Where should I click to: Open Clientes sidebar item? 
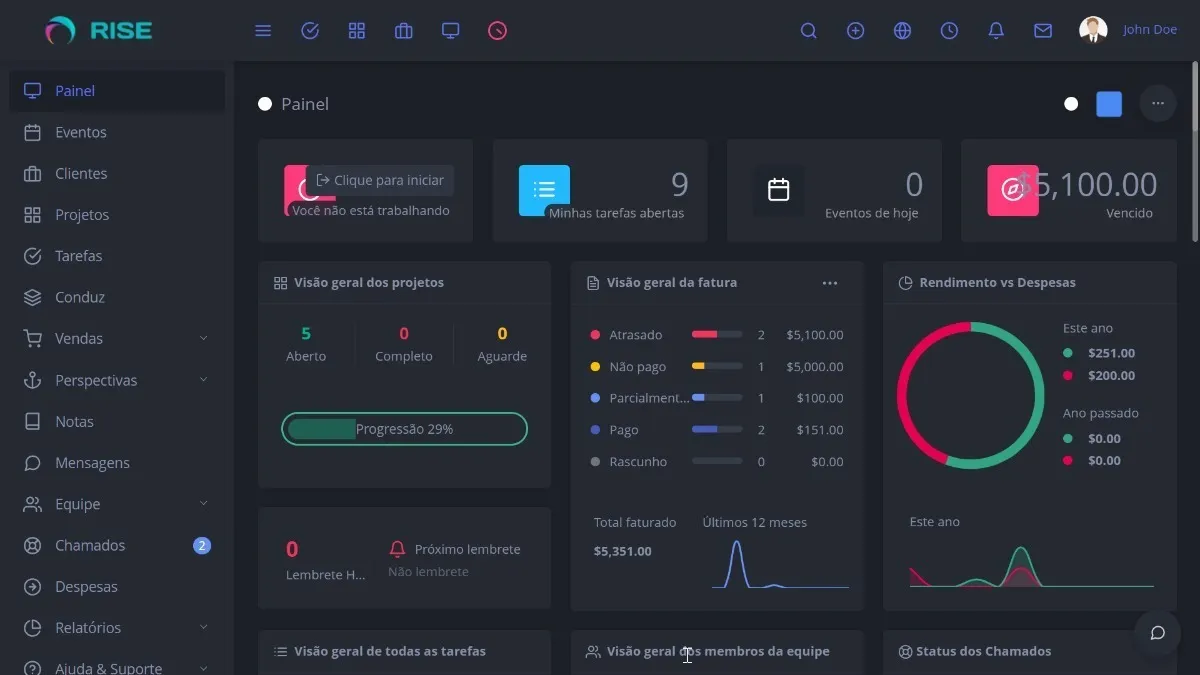coord(117,174)
